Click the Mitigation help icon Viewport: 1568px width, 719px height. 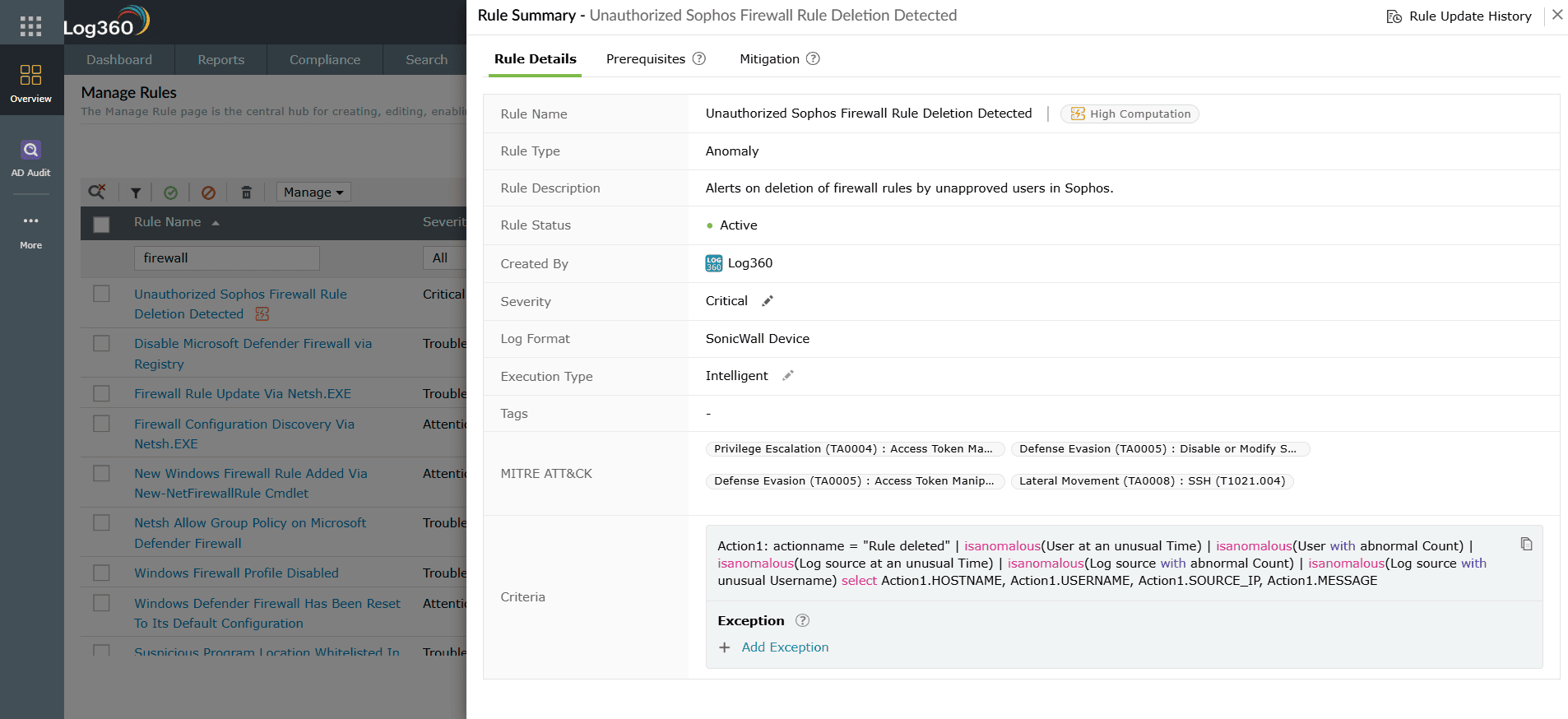click(x=813, y=58)
